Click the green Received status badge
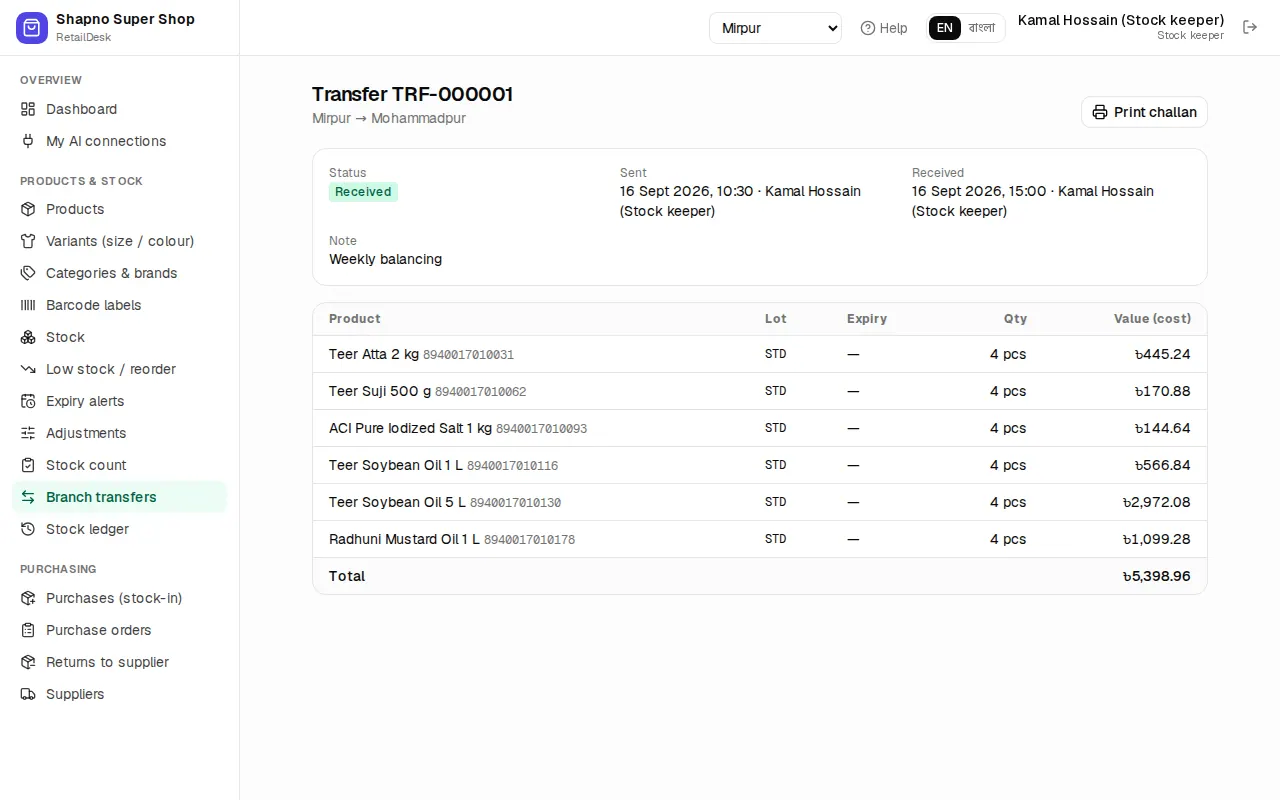The width and height of the screenshot is (1280, 800). click(x=363, y=192)
